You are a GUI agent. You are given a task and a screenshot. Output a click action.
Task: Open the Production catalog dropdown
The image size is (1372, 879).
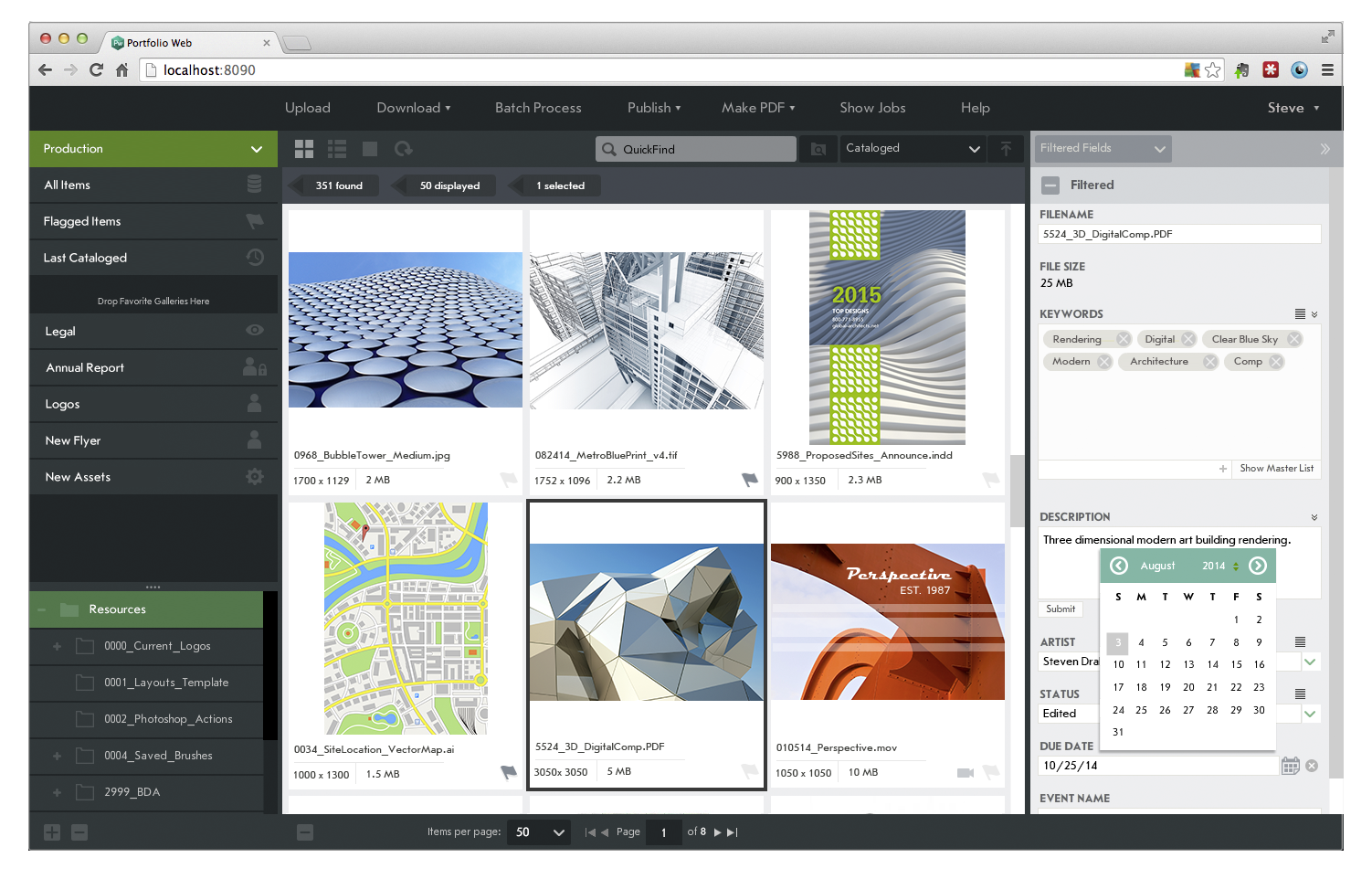pos(257,149)
